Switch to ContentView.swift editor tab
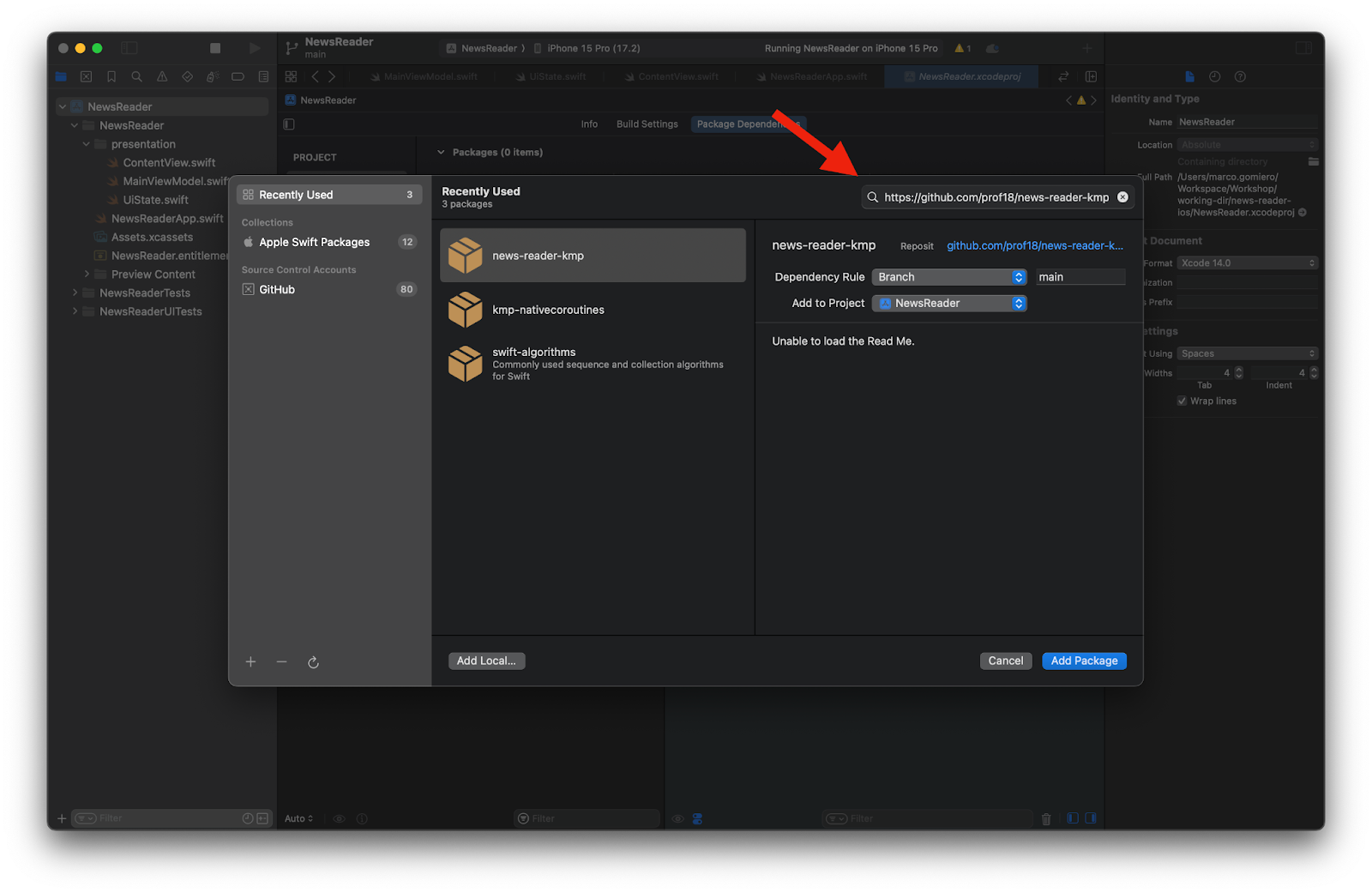The image size is (1372, 893). pyautogui.click(x=673, y=76)
